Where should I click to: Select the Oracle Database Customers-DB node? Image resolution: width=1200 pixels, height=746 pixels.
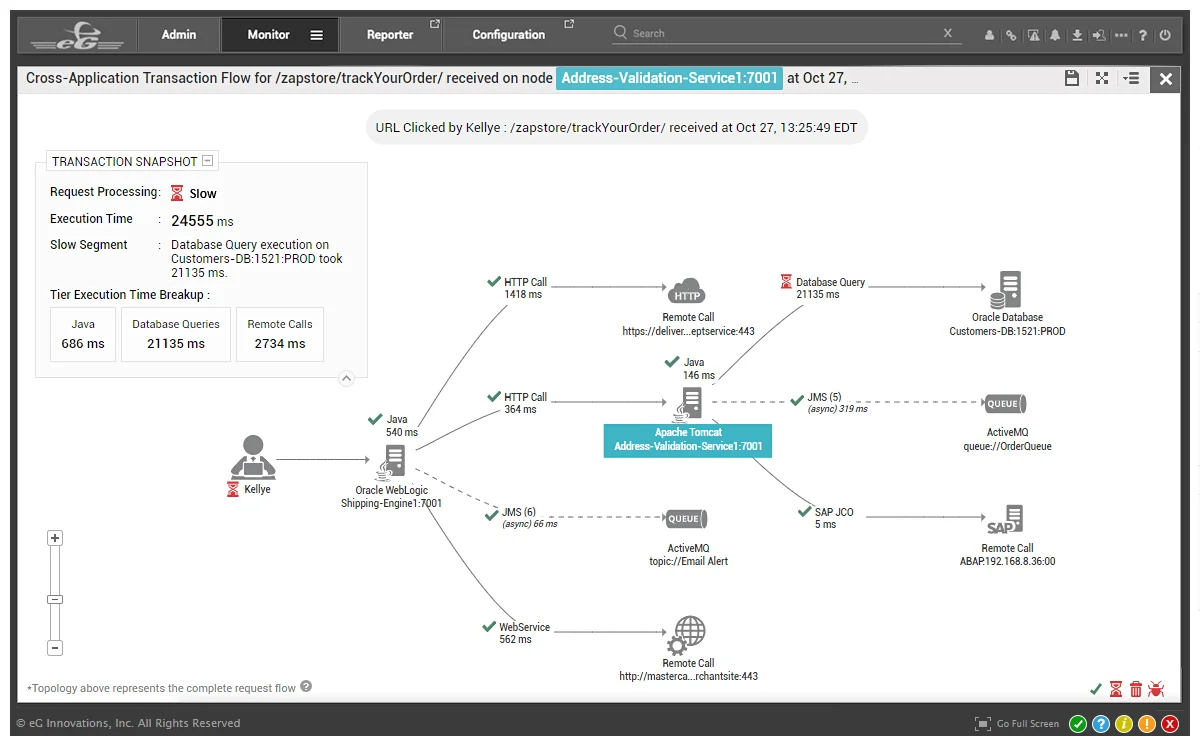point(1007,290)
